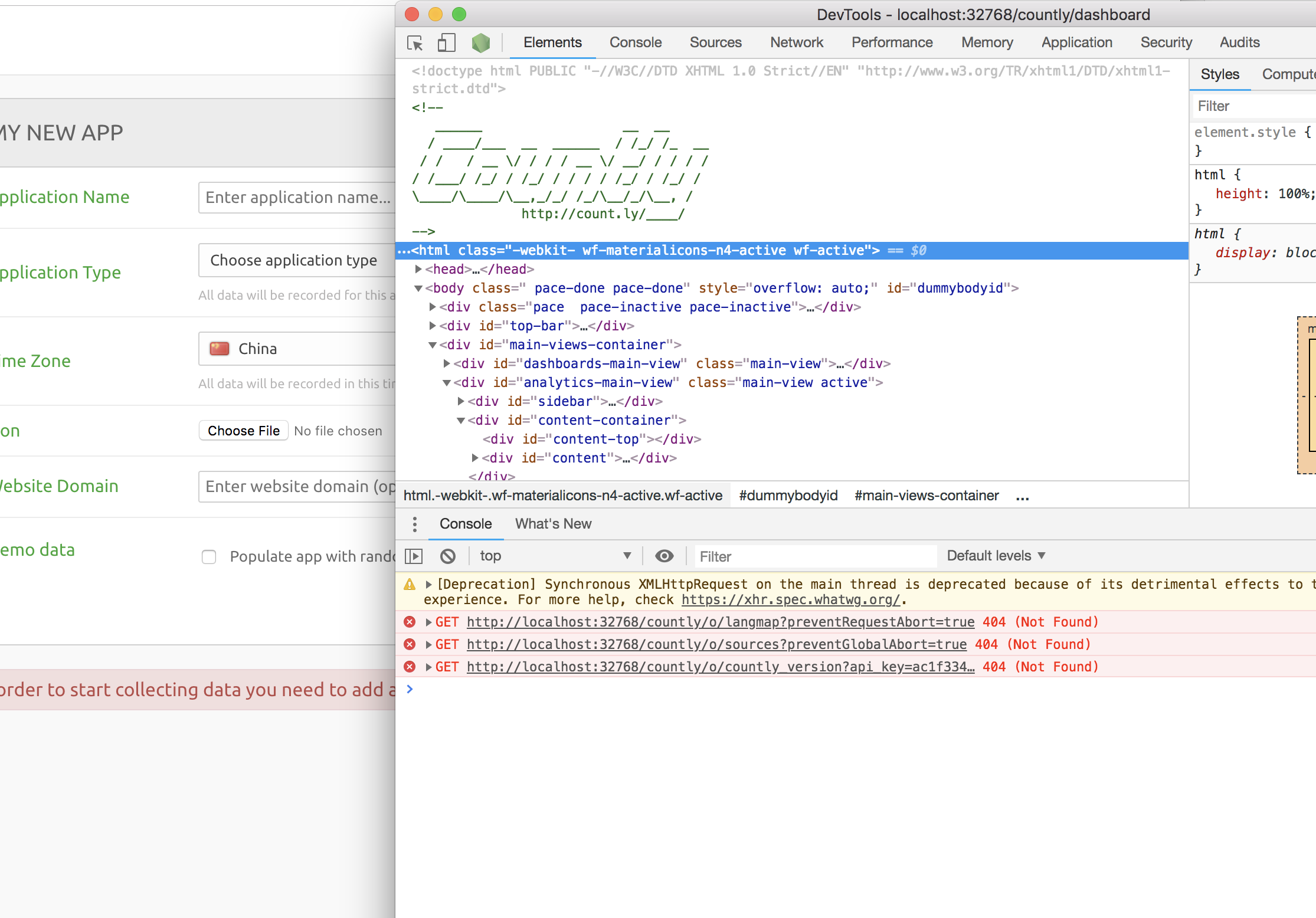This screenshot has height=918, width=1316.
Task: Open the Computed styles tab
Action: (x=1288, y=74)
